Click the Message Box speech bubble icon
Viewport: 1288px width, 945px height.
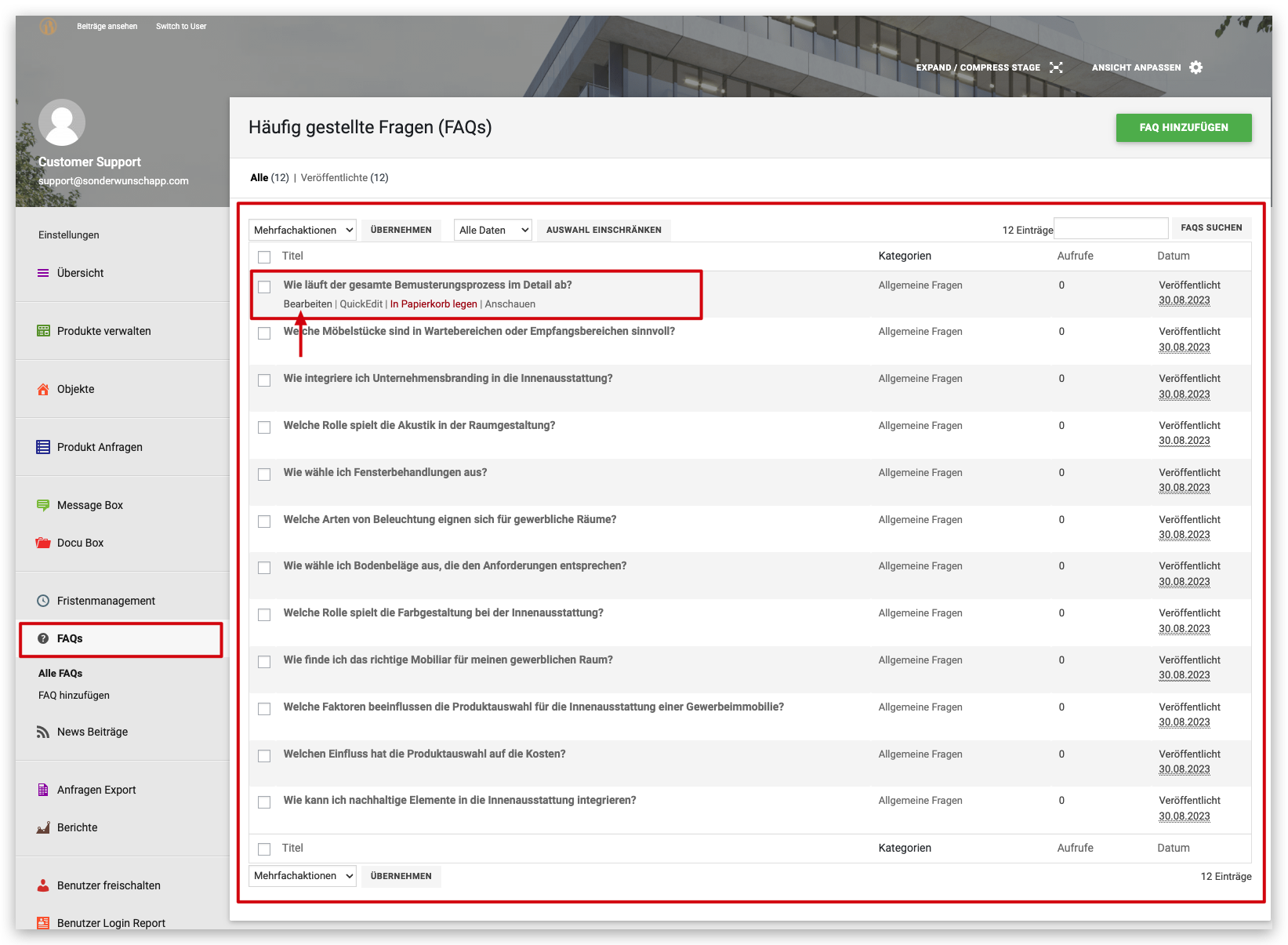pyautogui.click(x=43, y=505)
